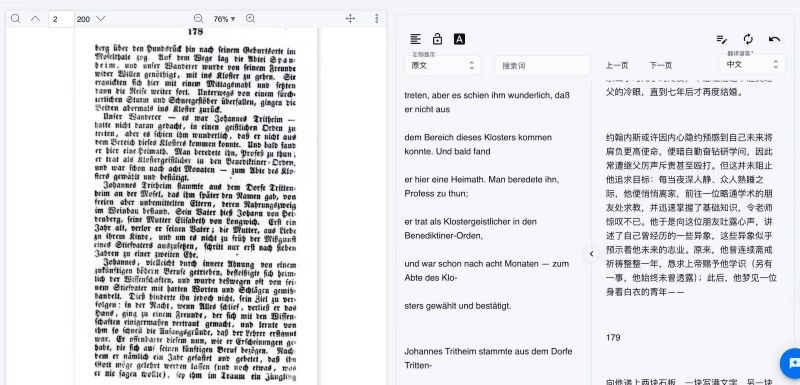Open the 原文 left display dropdown
800x385 pixels.
click(443, 65)
